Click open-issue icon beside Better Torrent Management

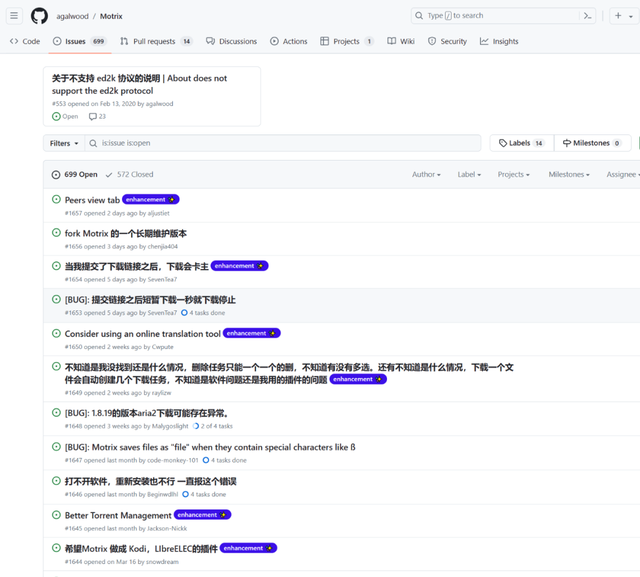pos(56,515)
